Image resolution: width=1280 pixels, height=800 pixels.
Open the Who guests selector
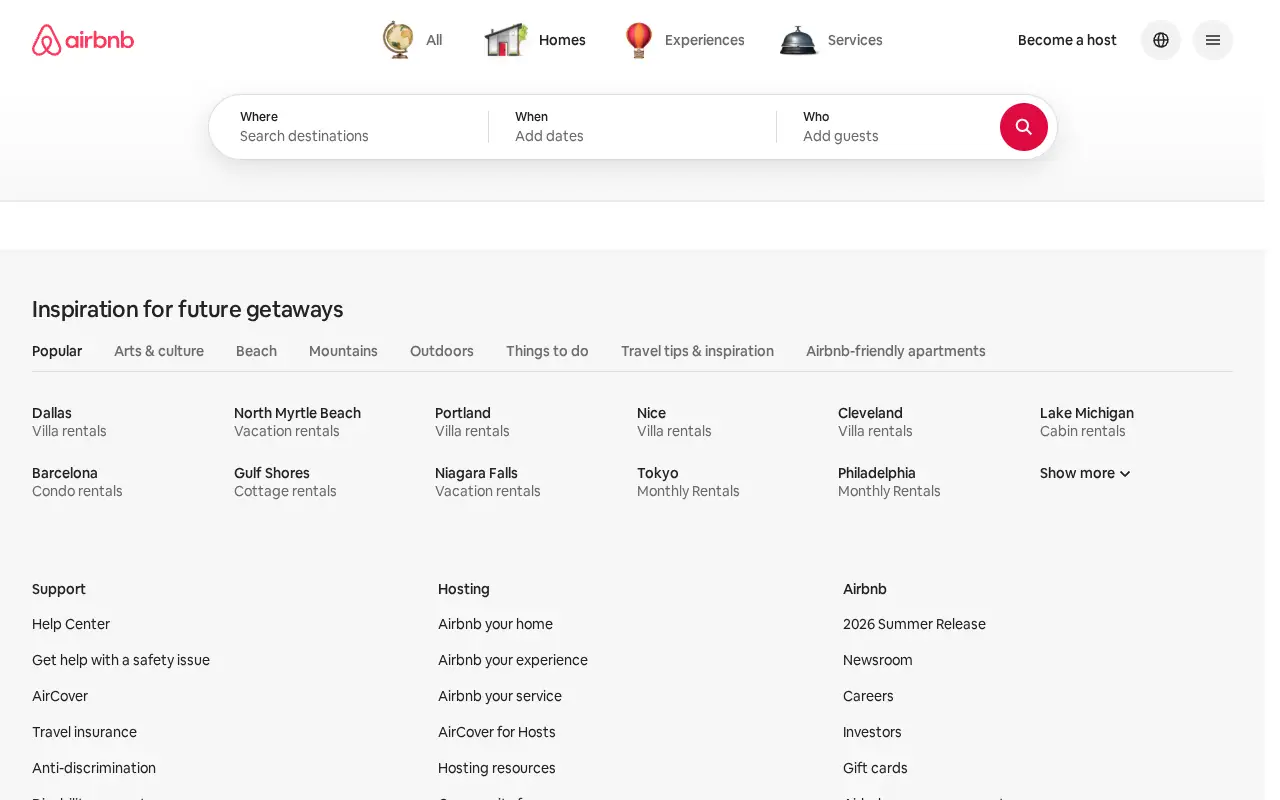pyautogui.click(x=890, y=127)
